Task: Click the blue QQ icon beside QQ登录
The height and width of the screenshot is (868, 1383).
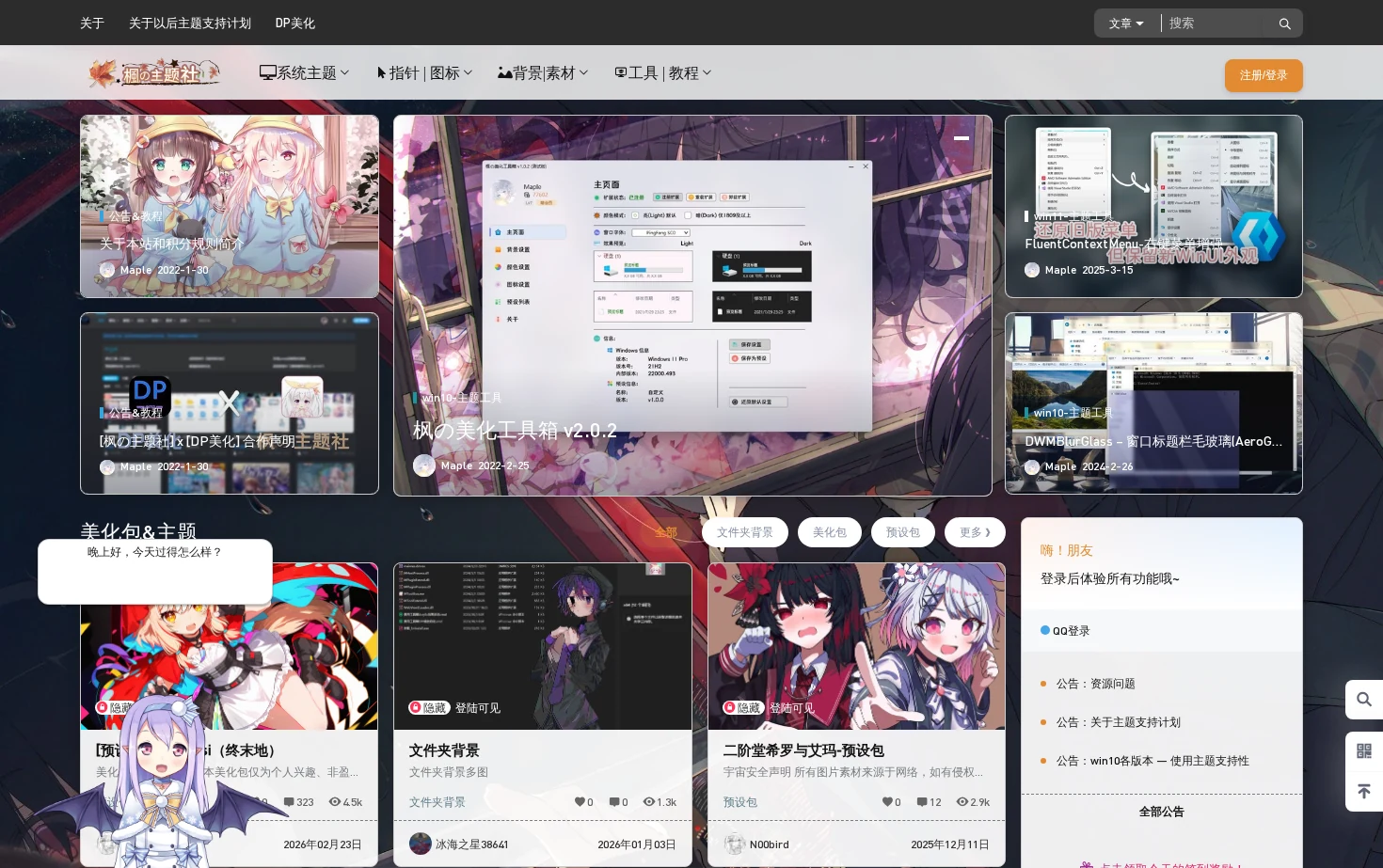Action: 1045,630
